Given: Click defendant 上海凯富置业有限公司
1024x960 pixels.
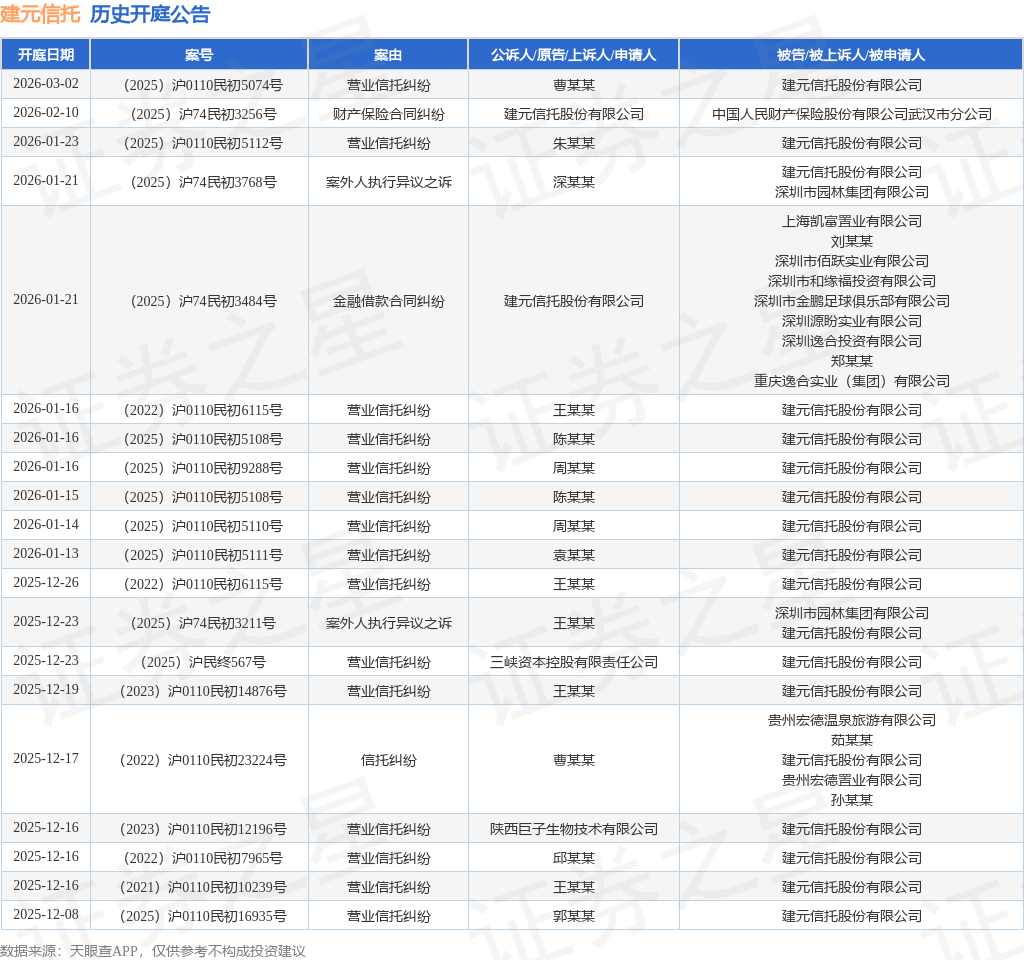Looking at the screenshot, I should [852, 221].
